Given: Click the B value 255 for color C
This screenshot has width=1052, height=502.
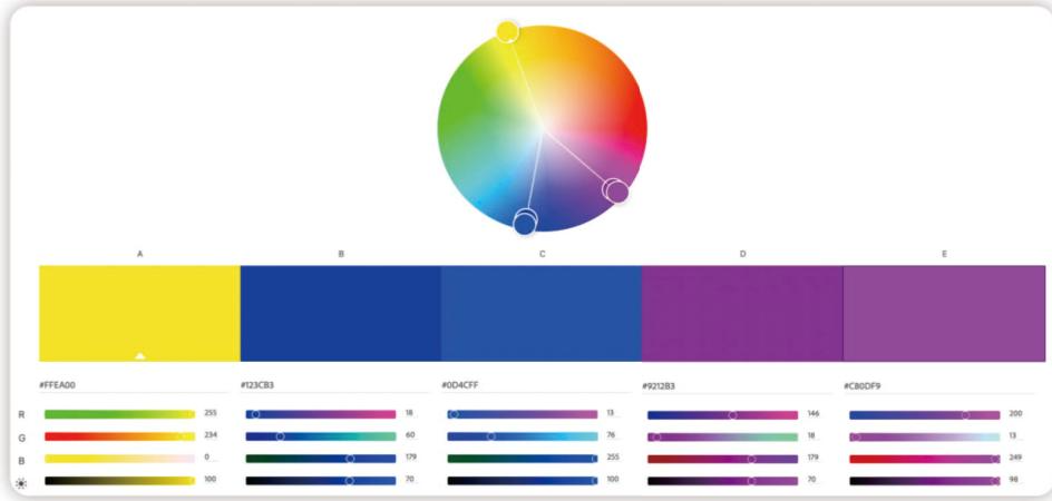Looking at the screenshot, I should point(613,457).
